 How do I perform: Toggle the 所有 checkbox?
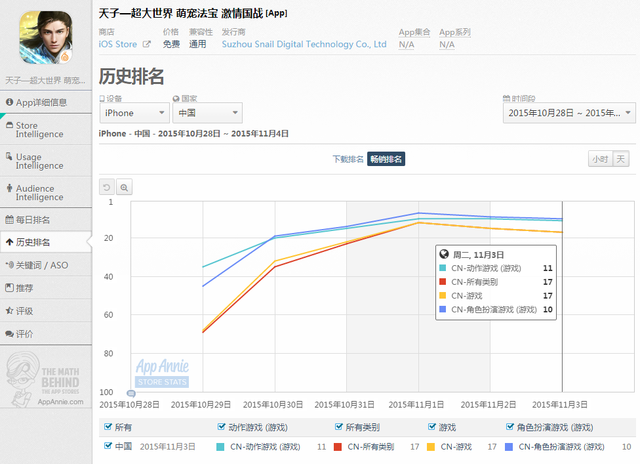pyautogui.click(x=108, y=427)
